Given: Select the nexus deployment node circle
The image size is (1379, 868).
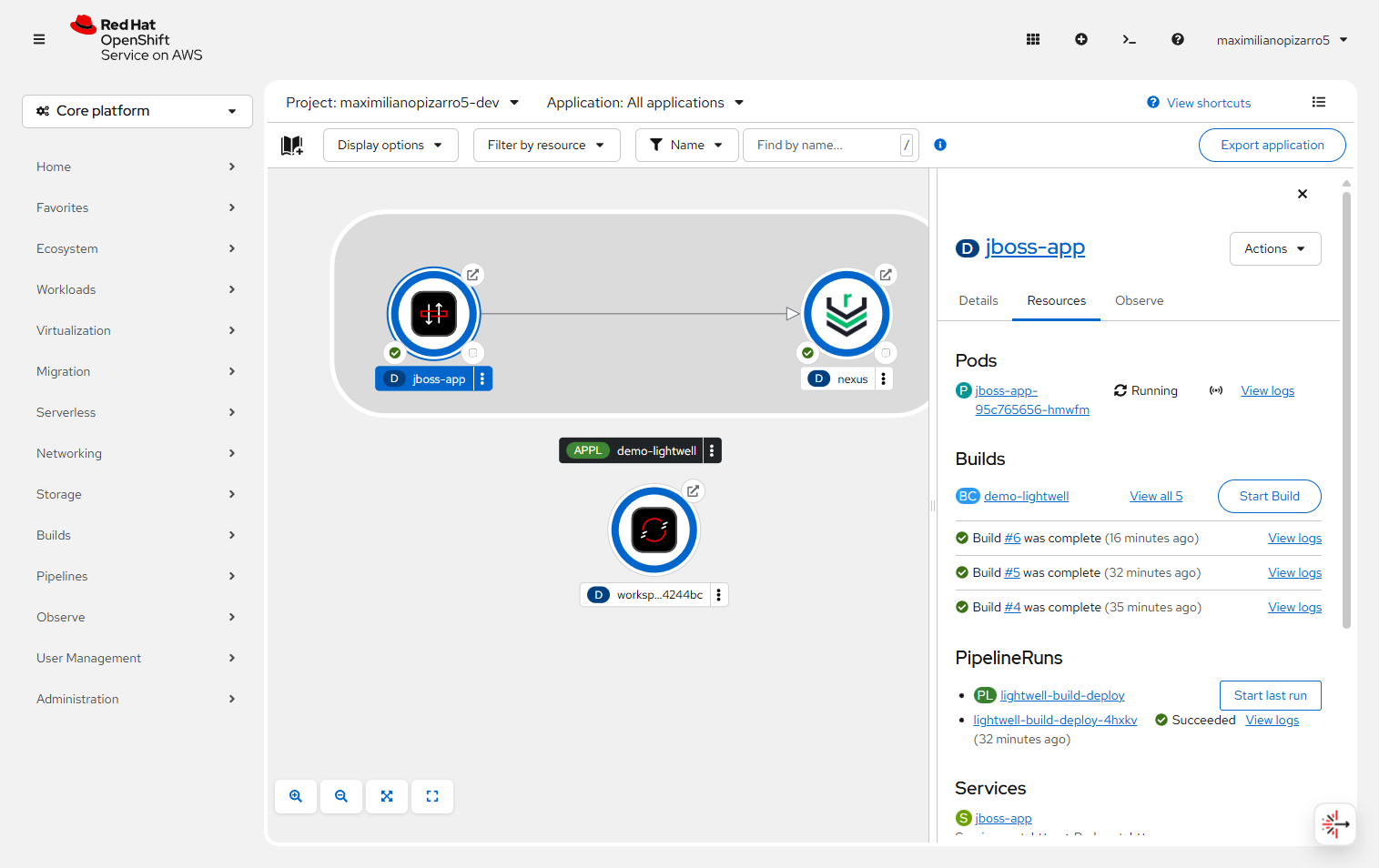Looking at the screenshot, I should coord(847,315).
